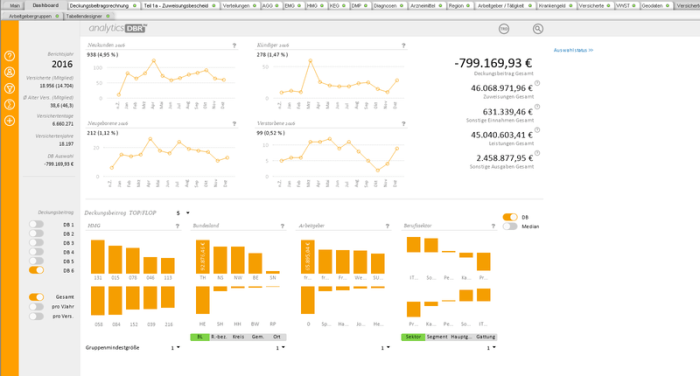
Task: Disable the DB 6 toggle
Action: click(37, 270)
